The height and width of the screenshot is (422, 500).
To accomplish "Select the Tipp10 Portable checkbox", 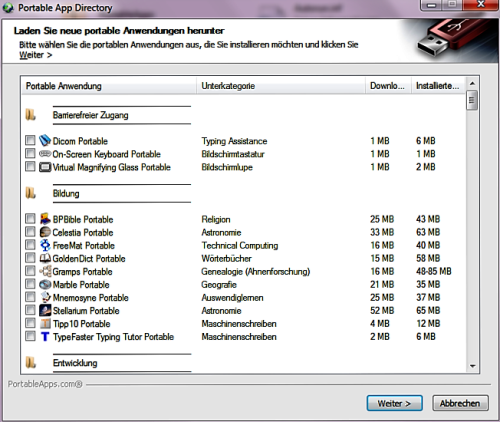I will 30,323.
